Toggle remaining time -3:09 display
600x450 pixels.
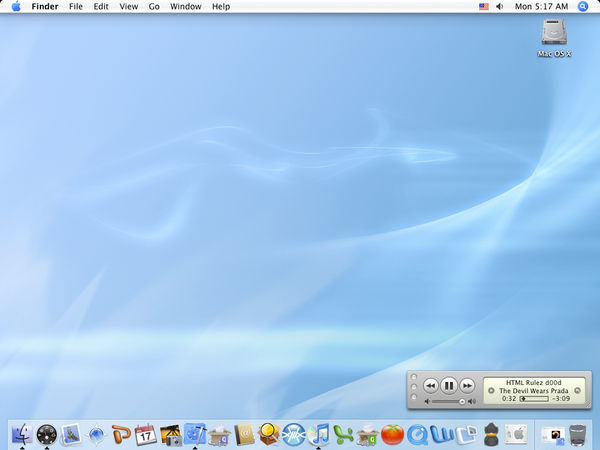(561, 399)
